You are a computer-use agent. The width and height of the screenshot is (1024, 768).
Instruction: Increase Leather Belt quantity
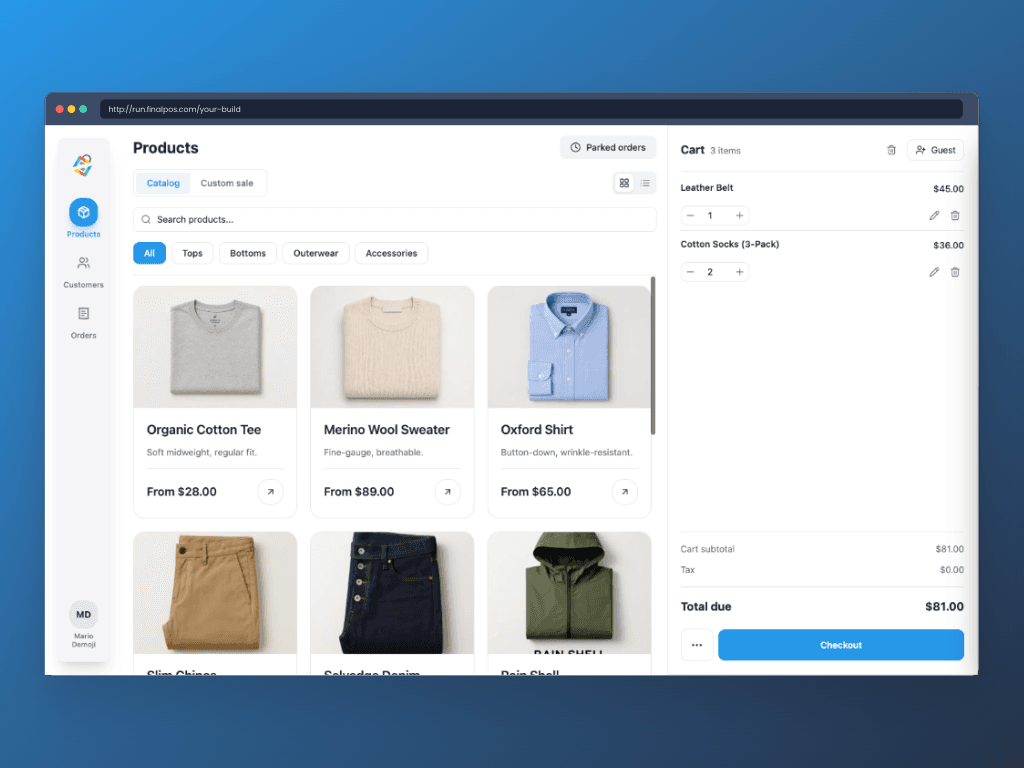coord(739,216)
